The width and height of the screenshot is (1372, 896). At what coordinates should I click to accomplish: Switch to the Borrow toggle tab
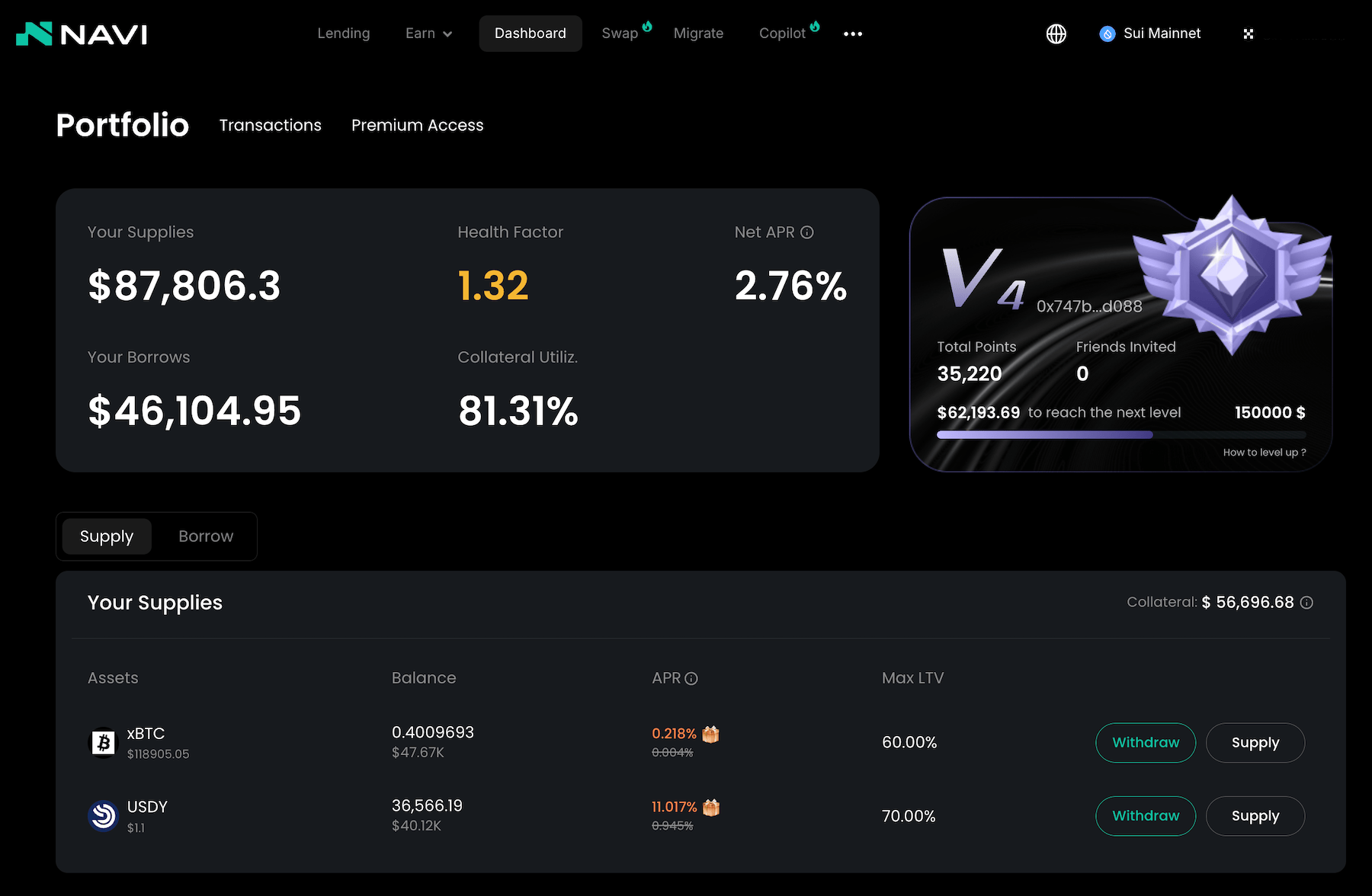pos(206,536)
